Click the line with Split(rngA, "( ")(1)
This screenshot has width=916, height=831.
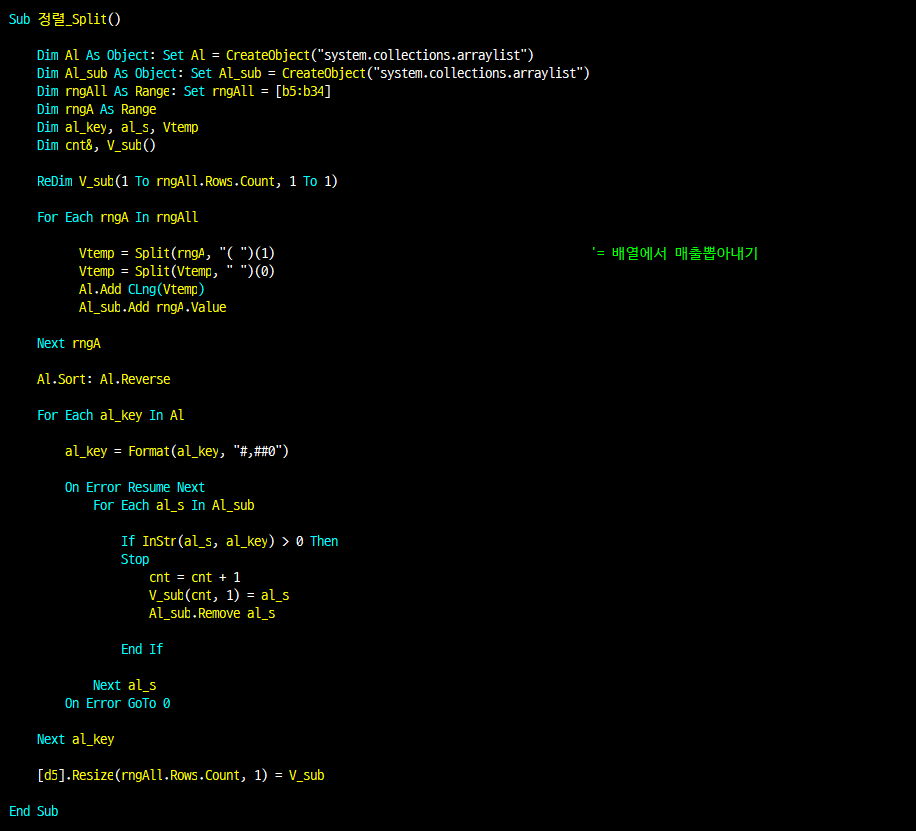pos(176,254)
